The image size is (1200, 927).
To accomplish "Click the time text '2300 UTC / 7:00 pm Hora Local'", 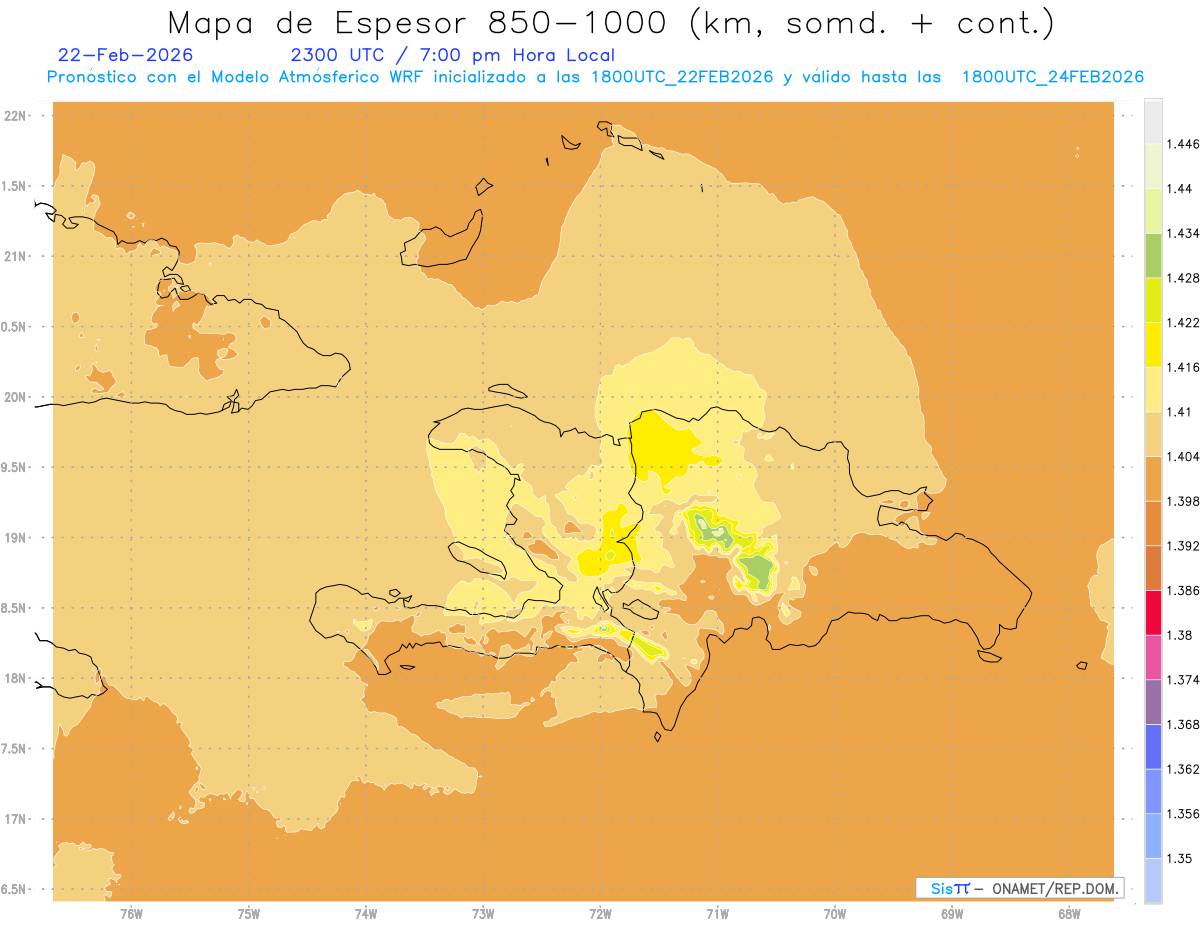I will point(452,56).
